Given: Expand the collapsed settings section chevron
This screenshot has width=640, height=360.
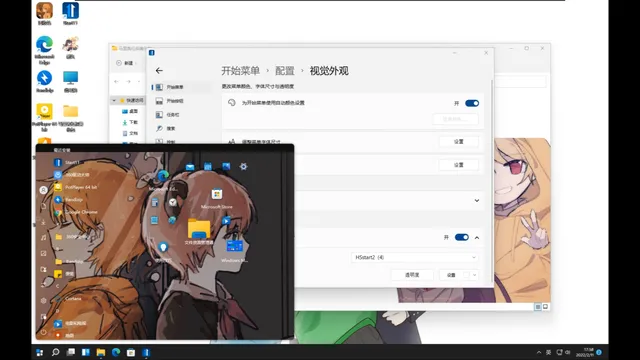Looking at the screenshot, I should tap(477, 200).
